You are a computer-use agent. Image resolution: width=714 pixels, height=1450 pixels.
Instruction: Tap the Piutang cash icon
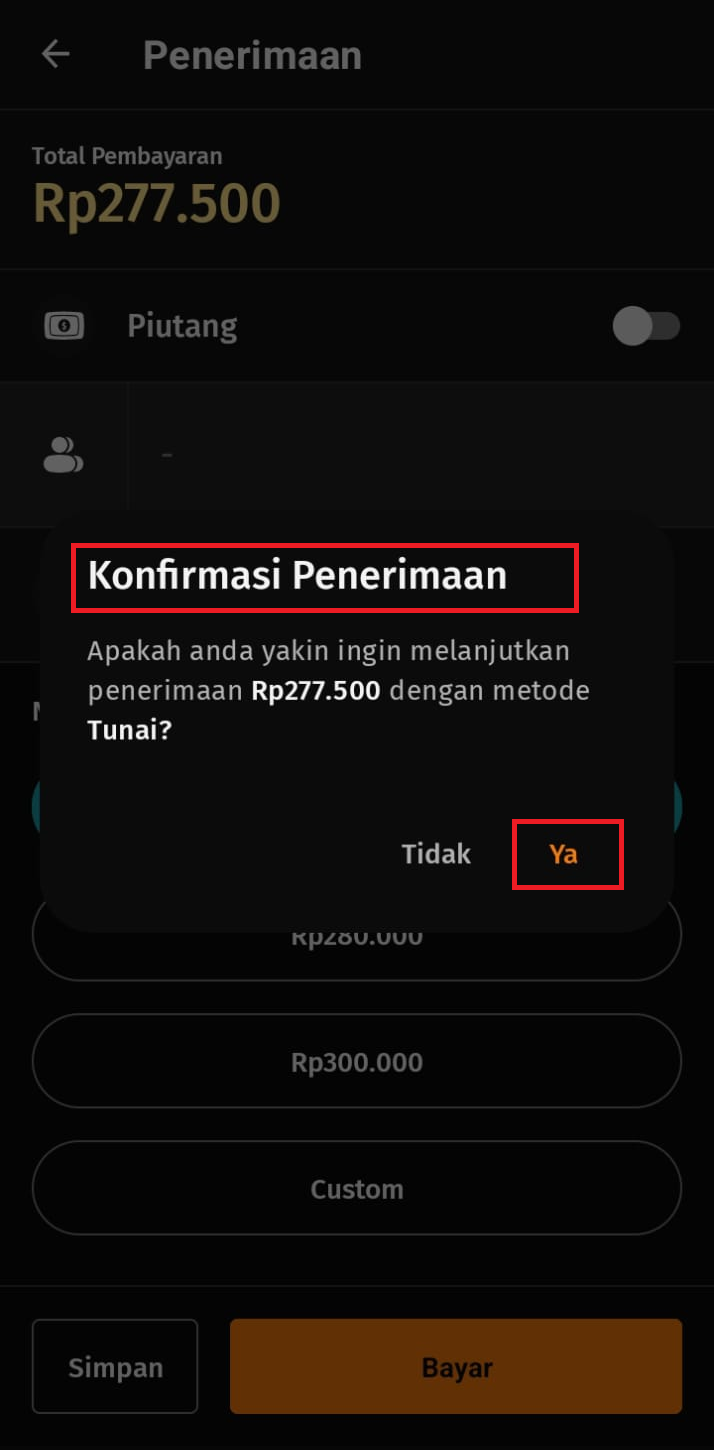coord(64,325)
